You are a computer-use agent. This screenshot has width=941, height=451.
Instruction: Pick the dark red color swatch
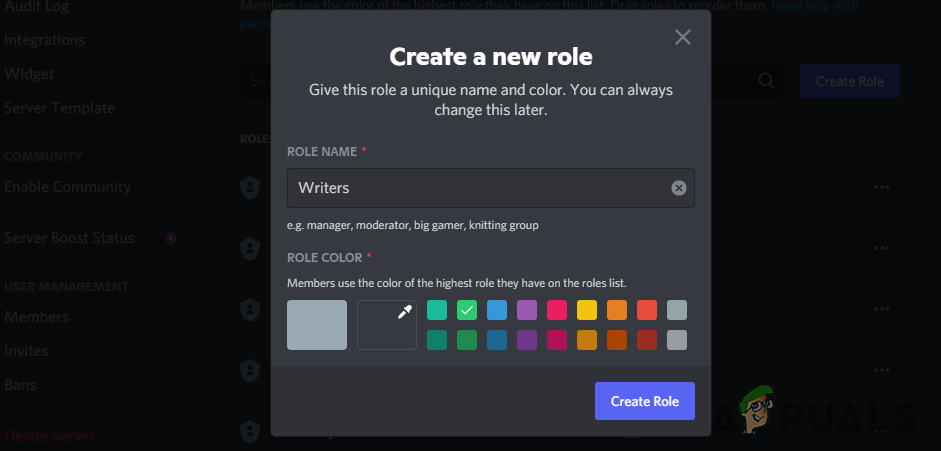point(647,340)
